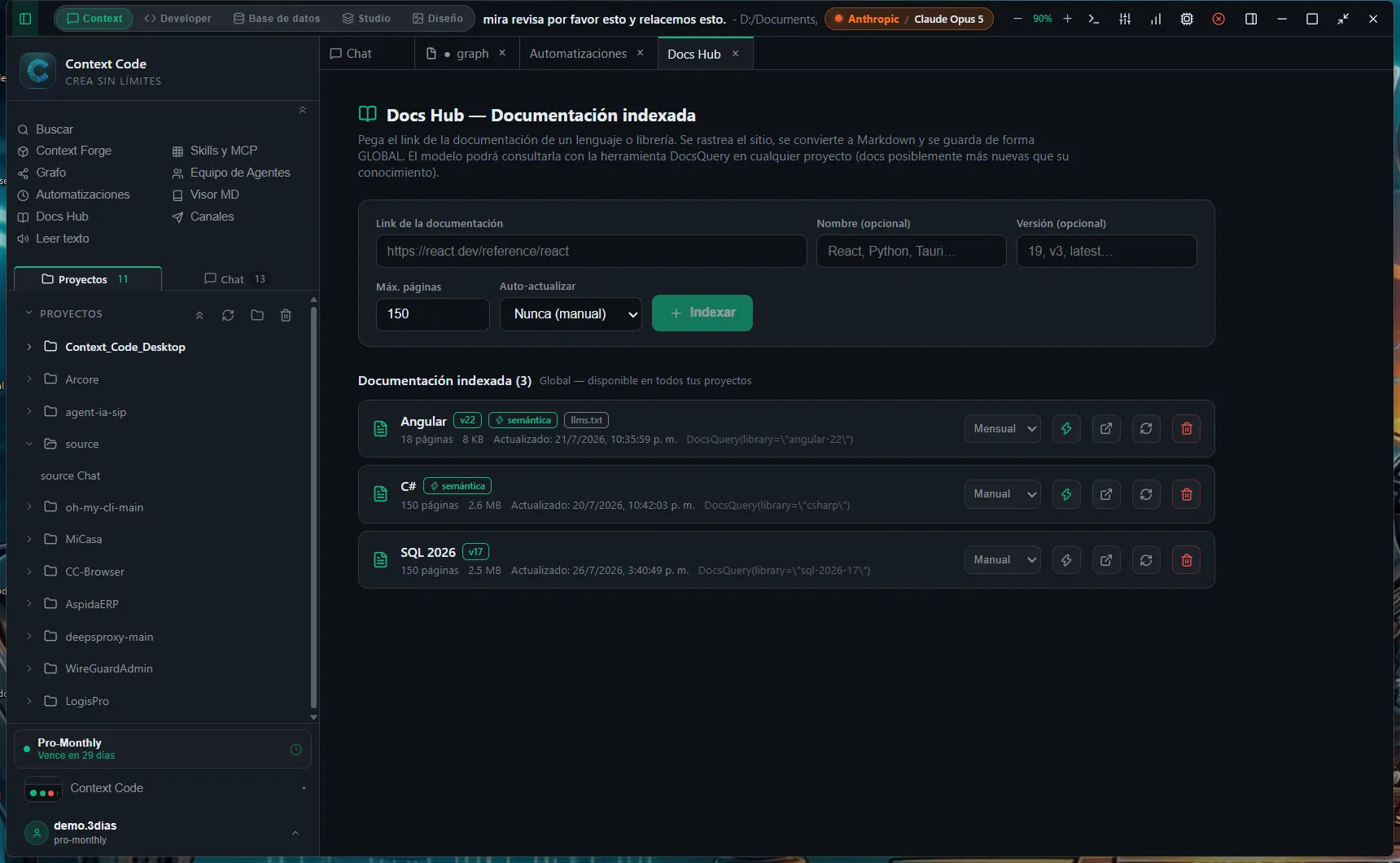This screenshot has height=863, width=1400.
Task: Click the Versión (opcional) input field
Action: pyautogui.click(x=1107, y=252)
